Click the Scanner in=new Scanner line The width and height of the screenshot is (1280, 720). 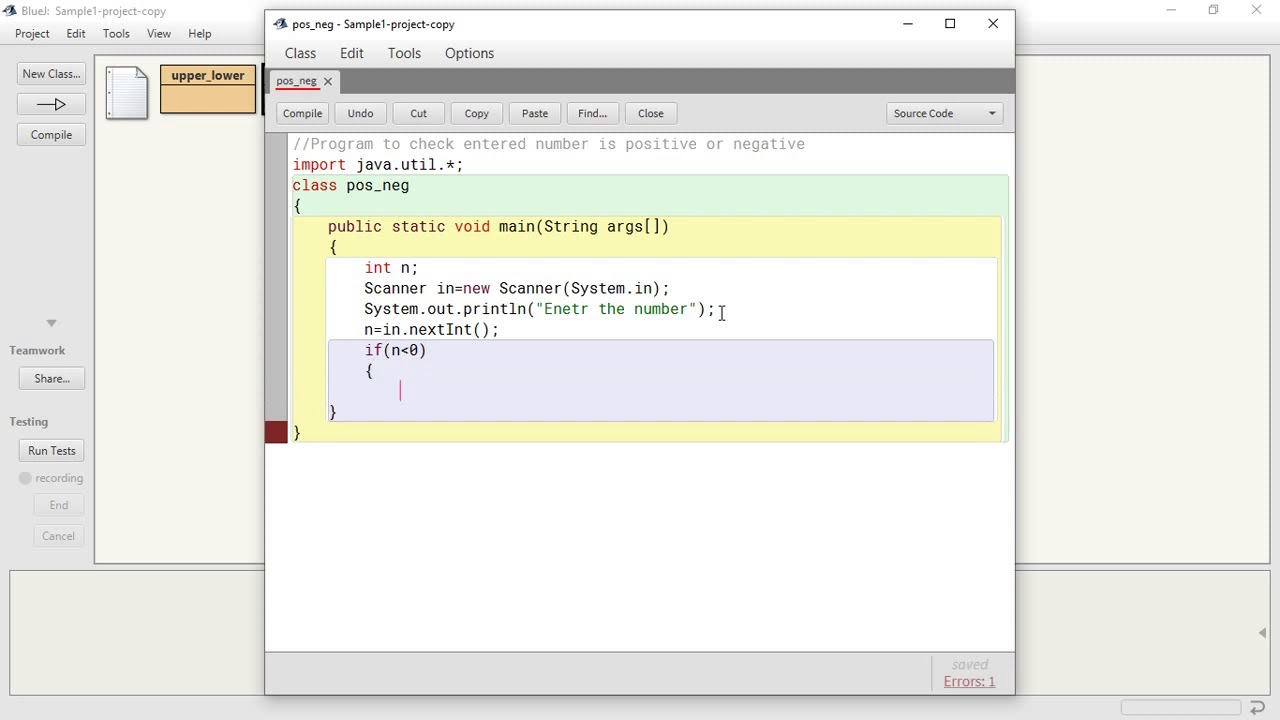(x=516, y=289)
